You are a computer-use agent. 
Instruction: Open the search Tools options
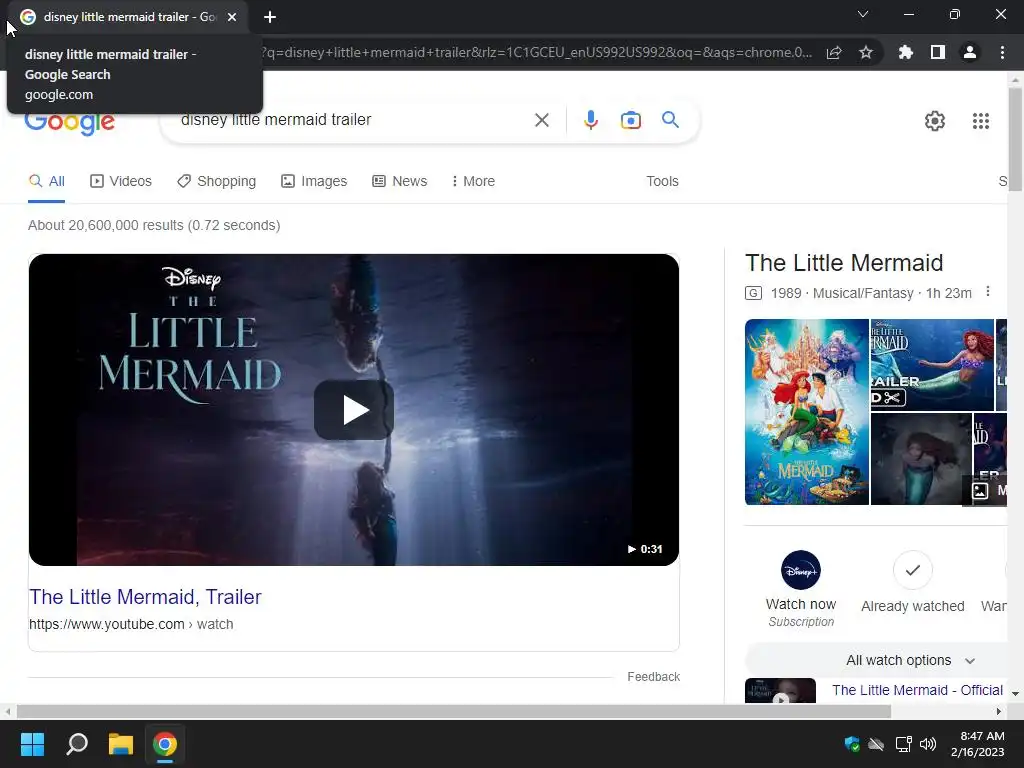(x=662, y=181)
